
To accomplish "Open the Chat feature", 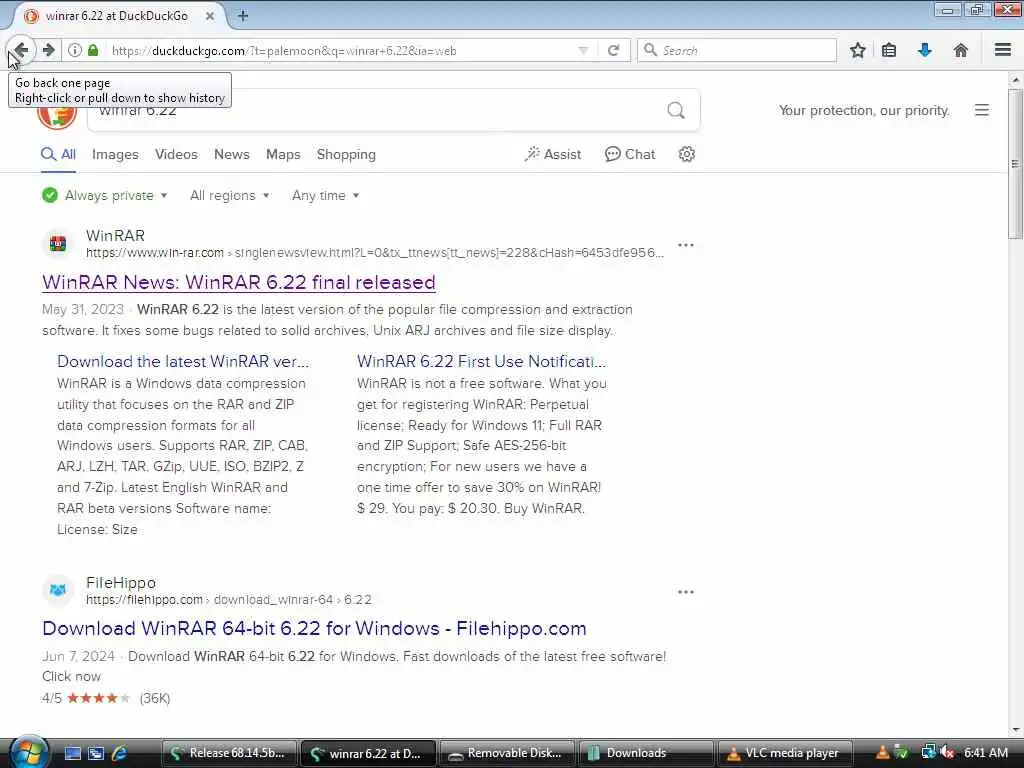I will (630, 154).
